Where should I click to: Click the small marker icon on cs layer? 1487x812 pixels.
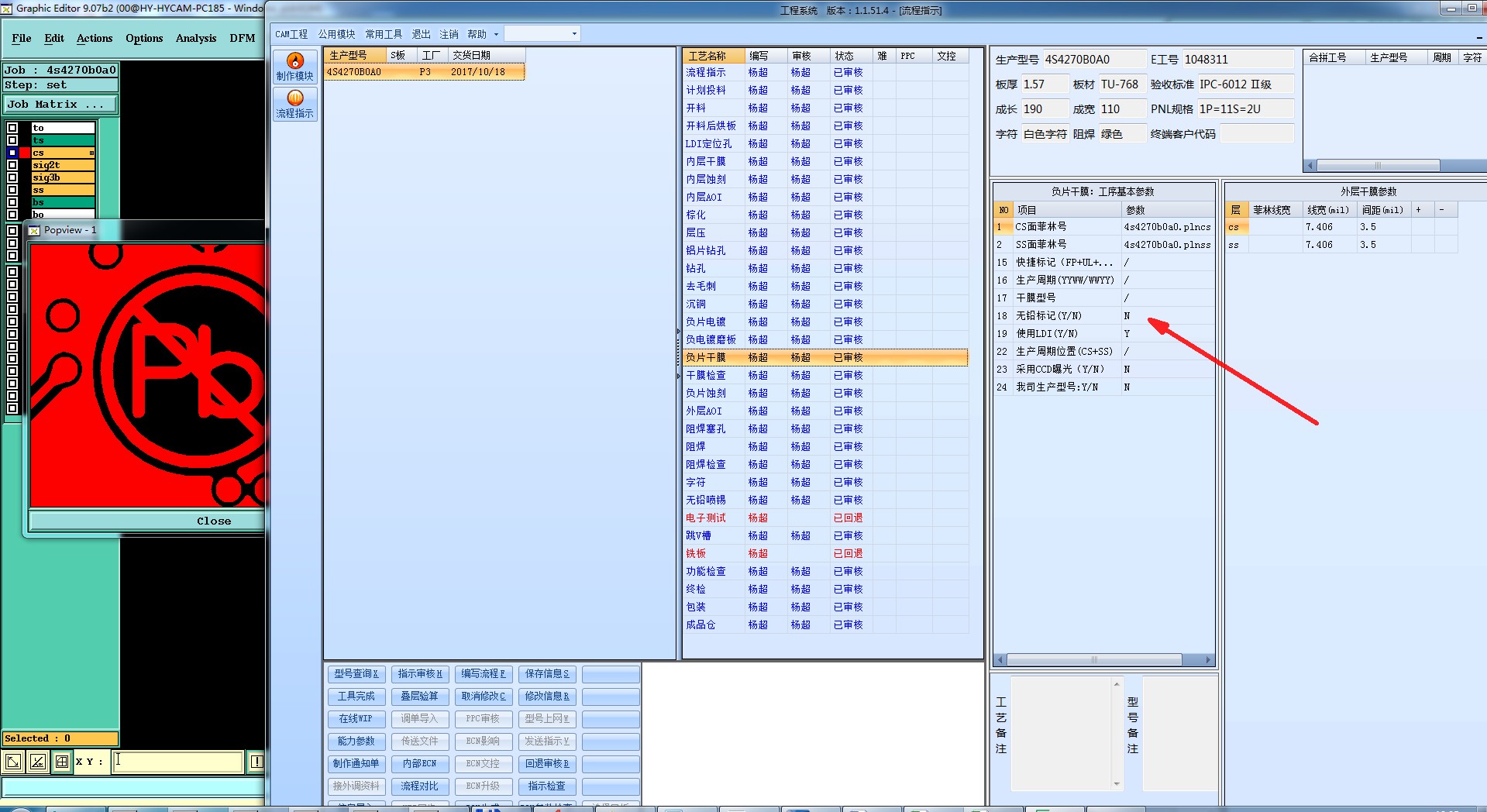point(91,153)
